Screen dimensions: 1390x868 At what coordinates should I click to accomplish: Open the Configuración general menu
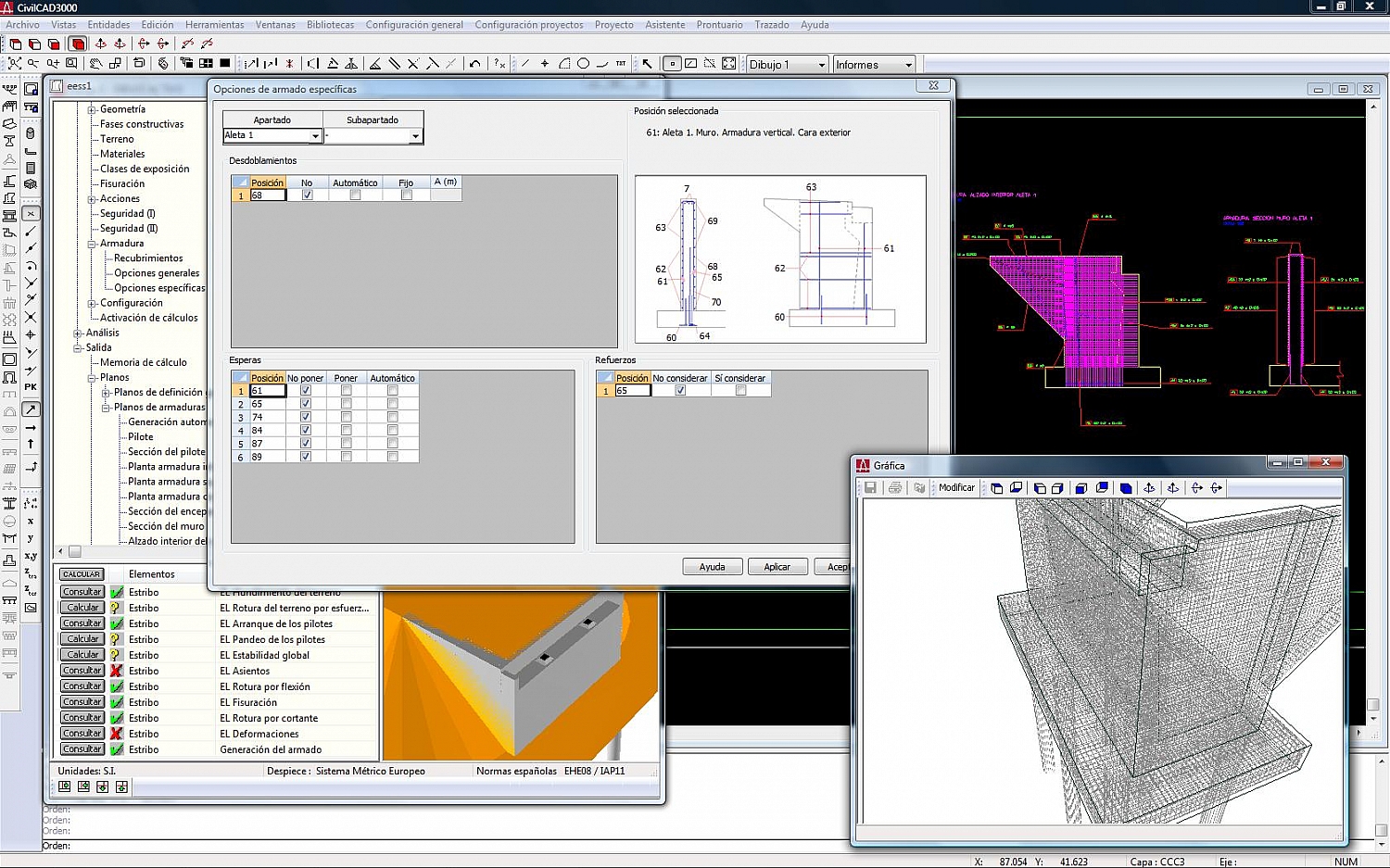click(x=414, y=25)
